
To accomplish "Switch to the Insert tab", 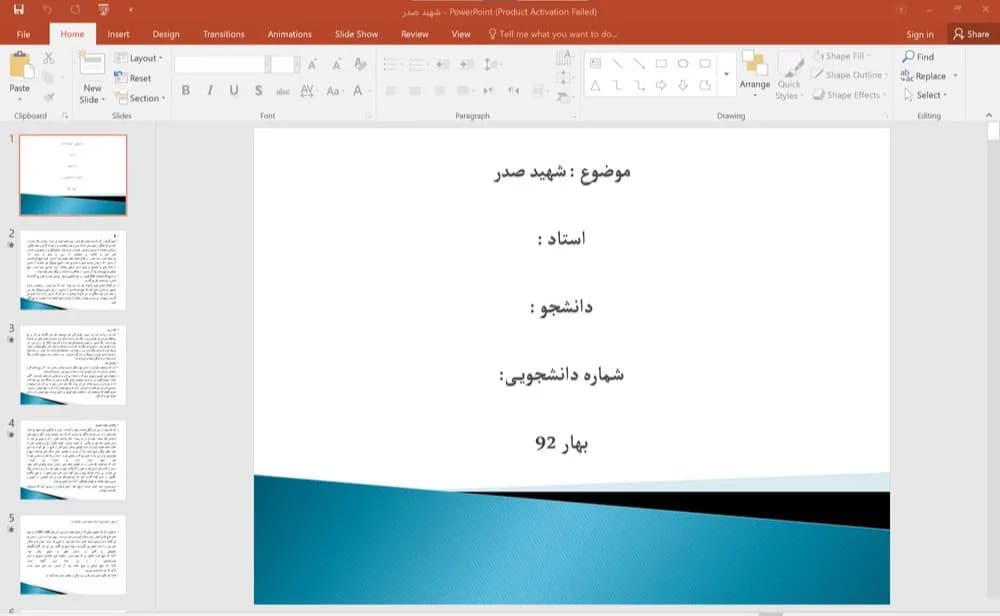I will [x=118, y=34].
